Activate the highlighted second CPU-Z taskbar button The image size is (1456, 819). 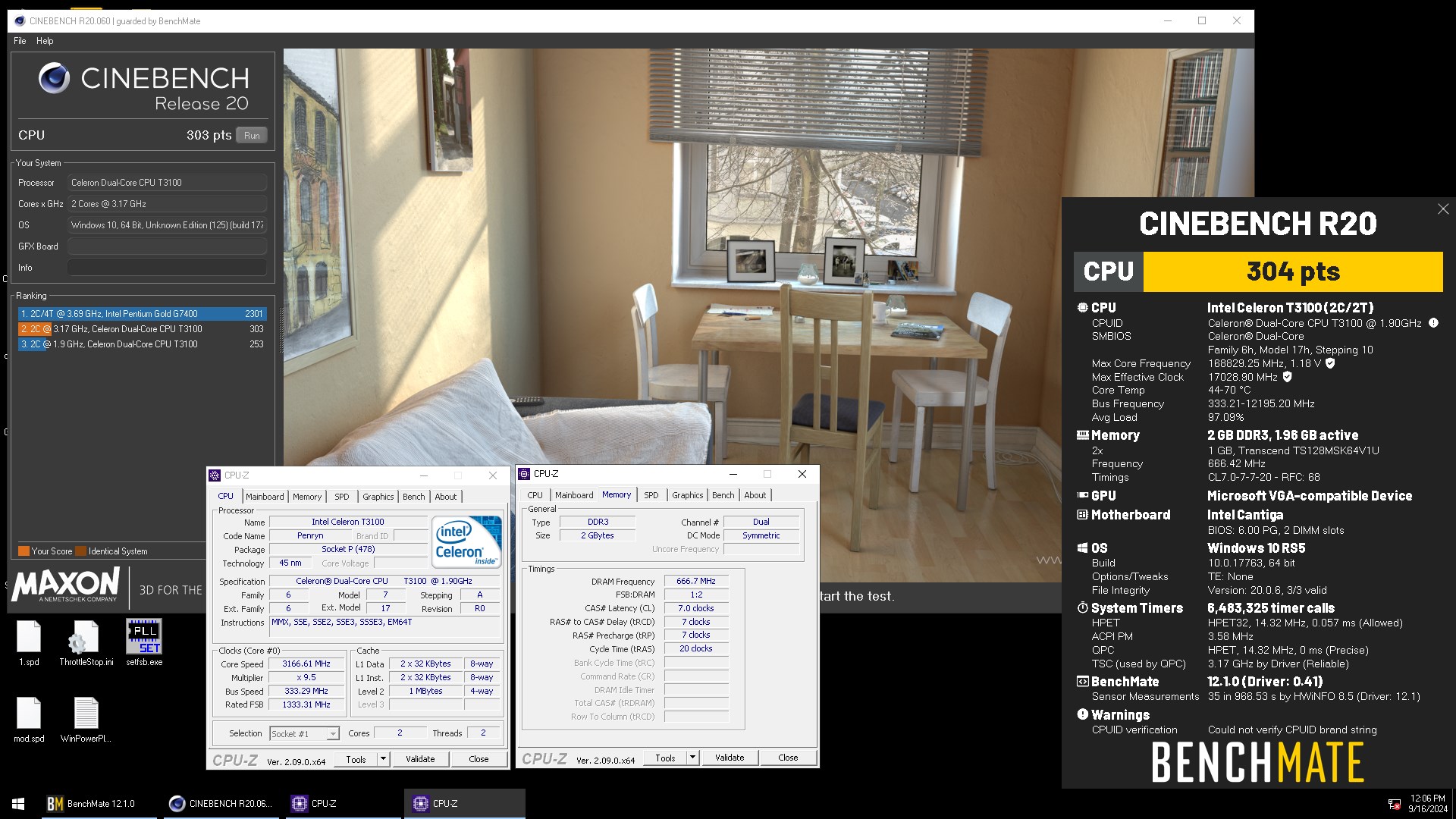point(465,804)
